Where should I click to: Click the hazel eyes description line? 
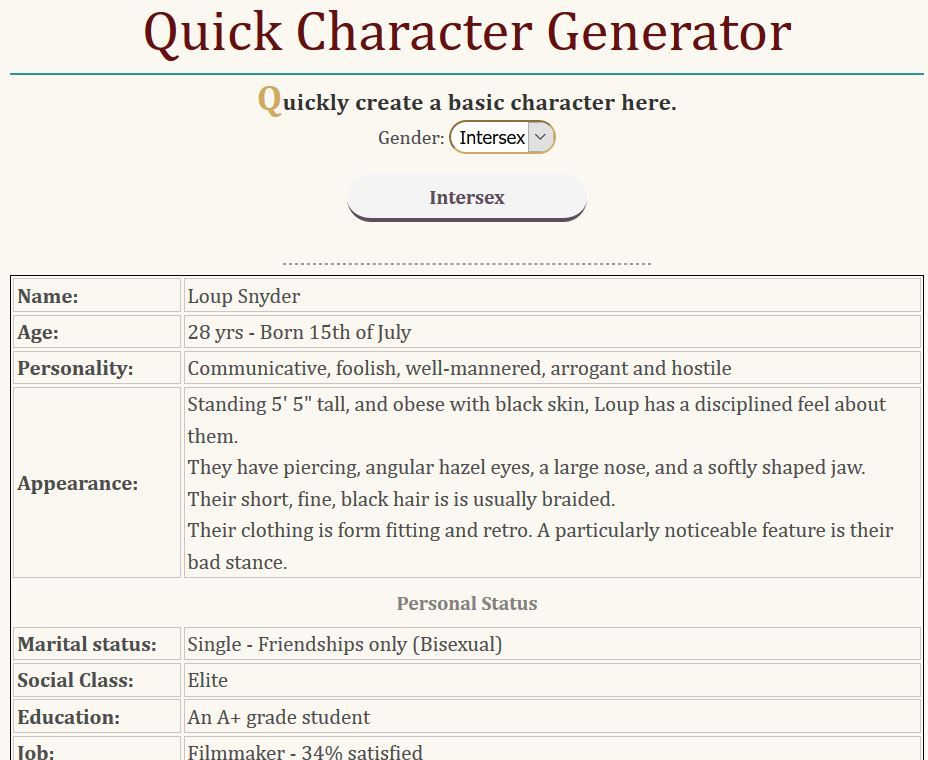526,467
